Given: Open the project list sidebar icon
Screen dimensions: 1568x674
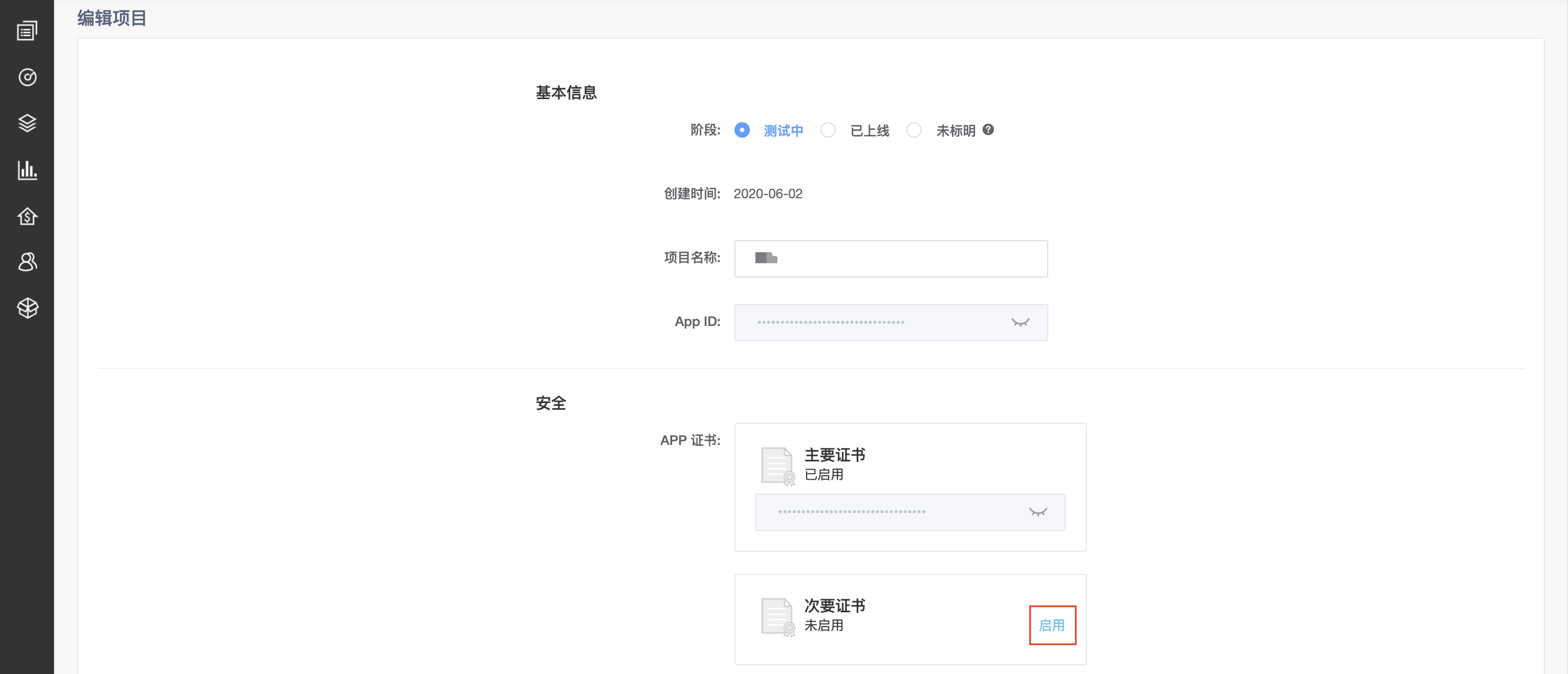Looking at the screenshot, I should 27,30.
